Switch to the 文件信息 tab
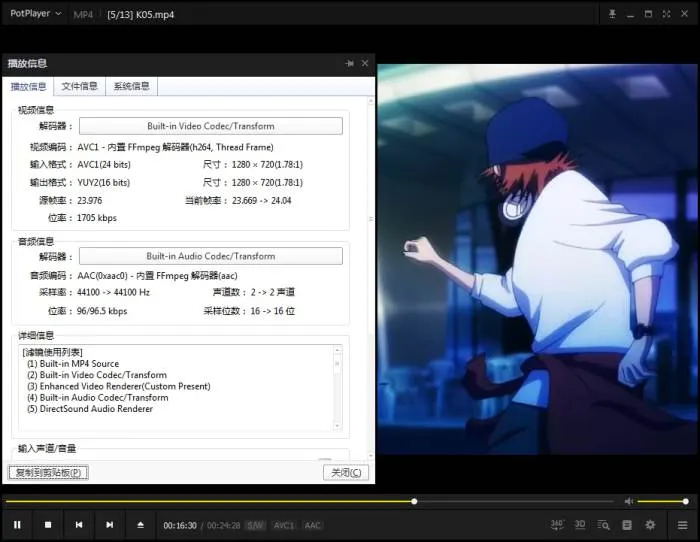 click(x=79, y=86)
